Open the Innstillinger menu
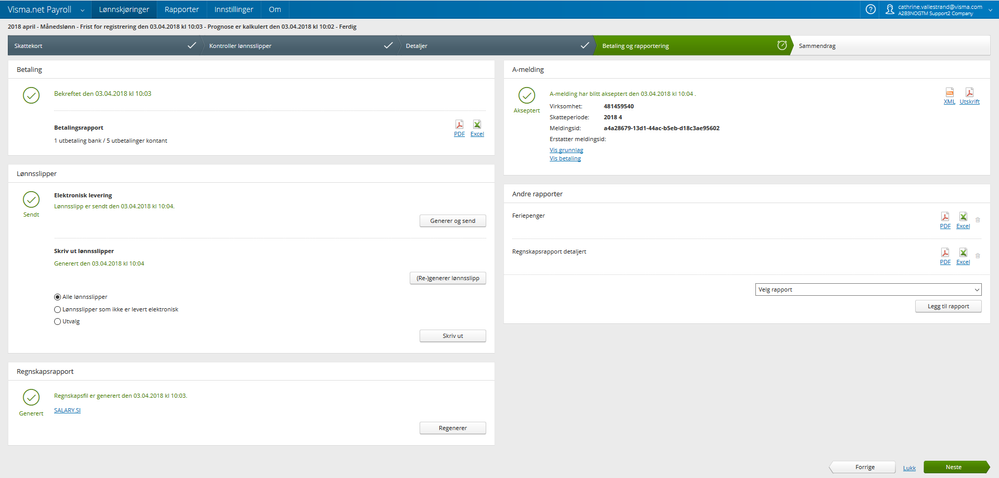Viewport: 999px width, 478px height. (234, 10)
